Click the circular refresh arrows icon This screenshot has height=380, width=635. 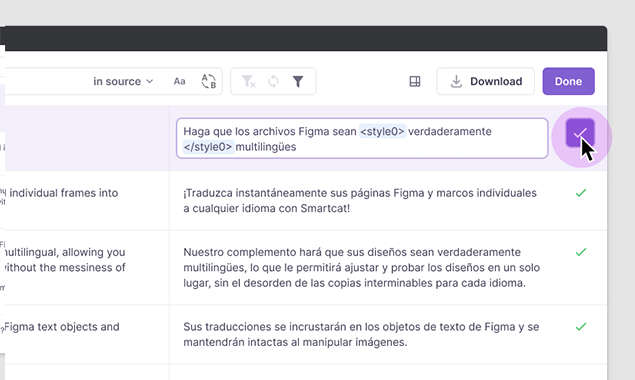[x=273, y=81]
